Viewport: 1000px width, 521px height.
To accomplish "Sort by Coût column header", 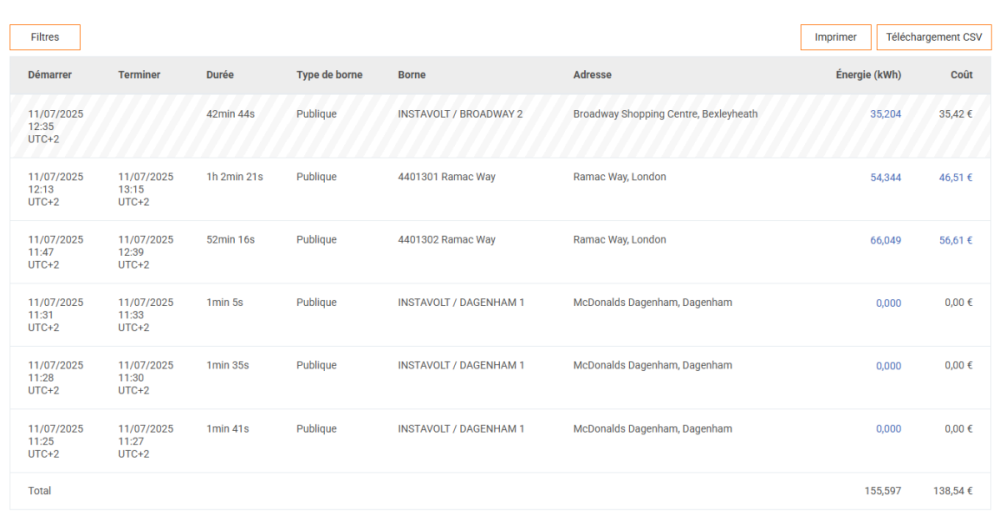I will tap(961, 75).
